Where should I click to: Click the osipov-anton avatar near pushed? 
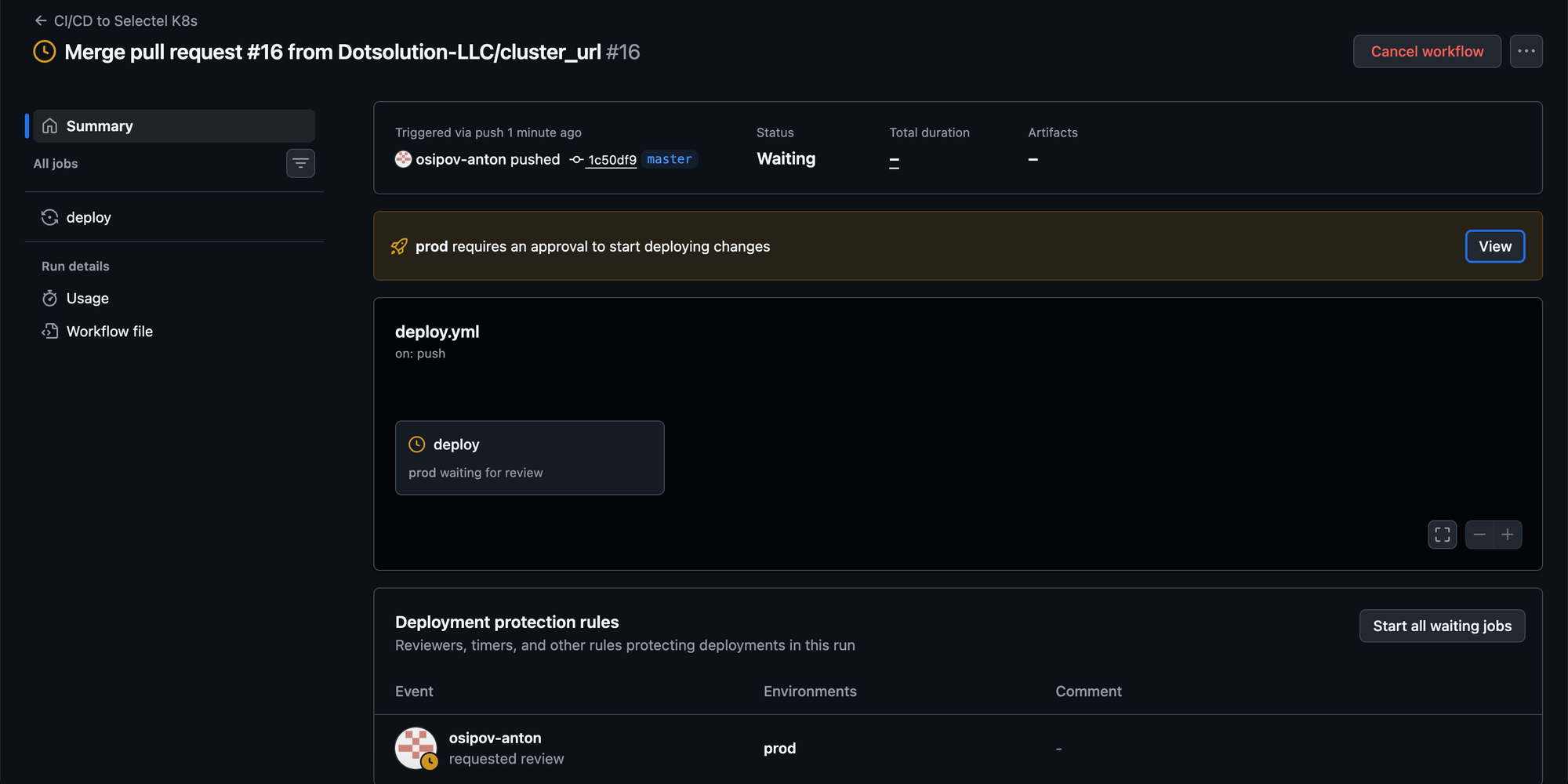click(x=403, y=159)
